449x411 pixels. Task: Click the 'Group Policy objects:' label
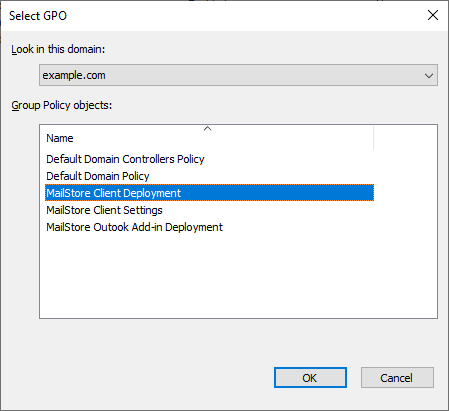[x=62, y=105]
